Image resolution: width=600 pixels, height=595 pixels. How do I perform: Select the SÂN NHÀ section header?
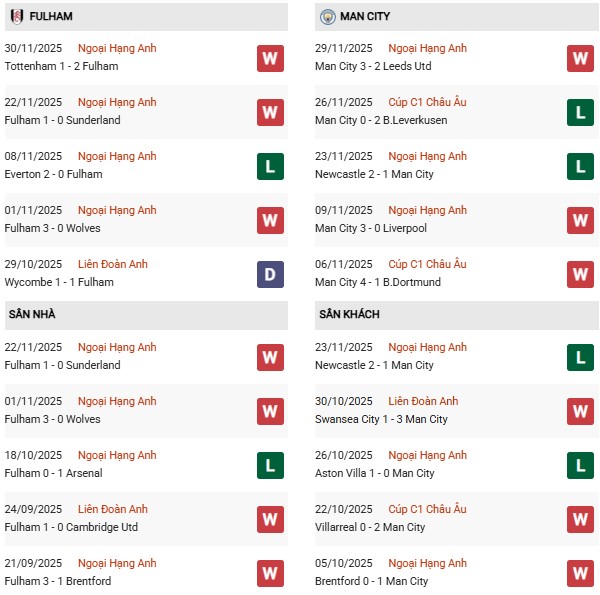(x=32, y=314)
